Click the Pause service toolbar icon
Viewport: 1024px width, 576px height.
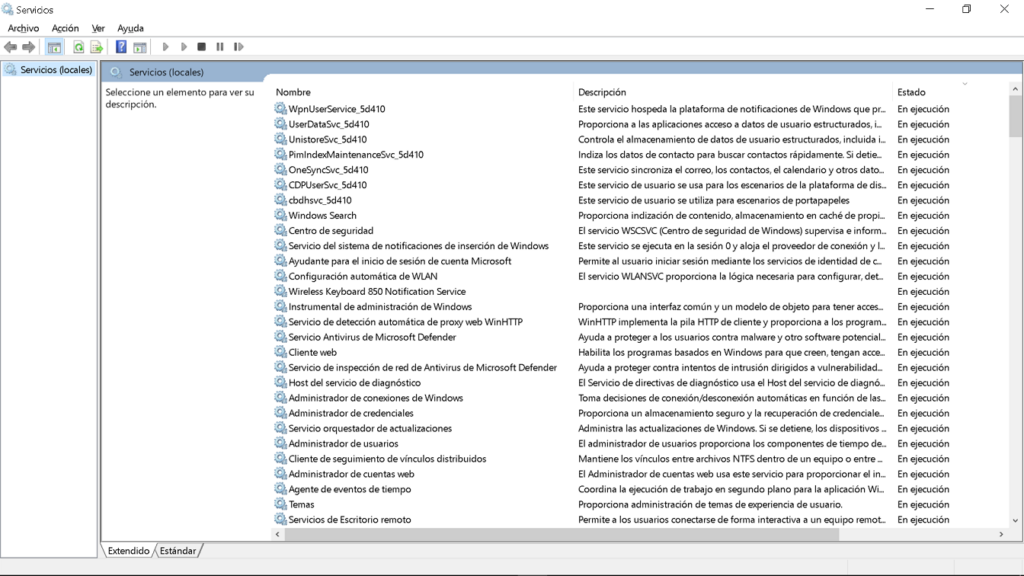220,47
